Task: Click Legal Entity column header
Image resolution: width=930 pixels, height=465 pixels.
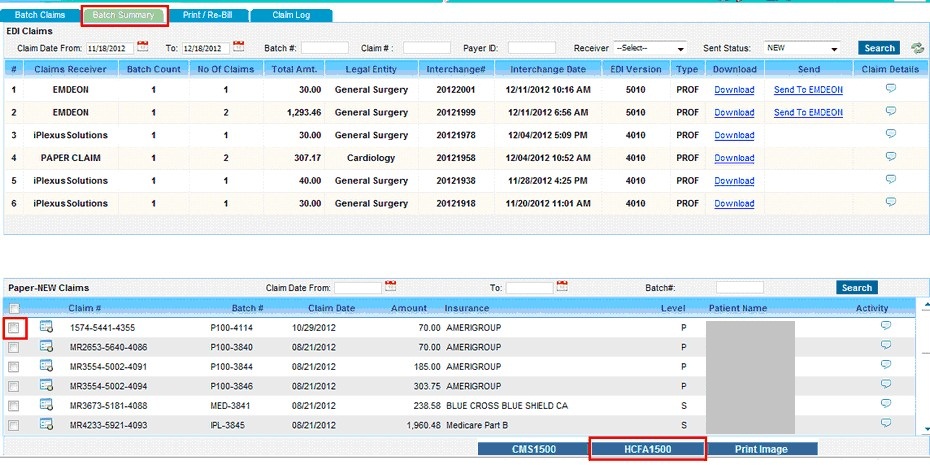Action: click(371, 69)
